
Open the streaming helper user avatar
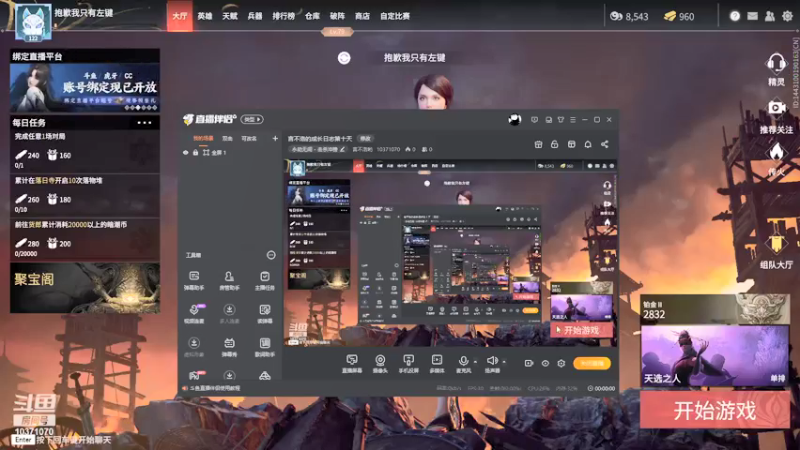pyautogui.click(x=515, y=119)
